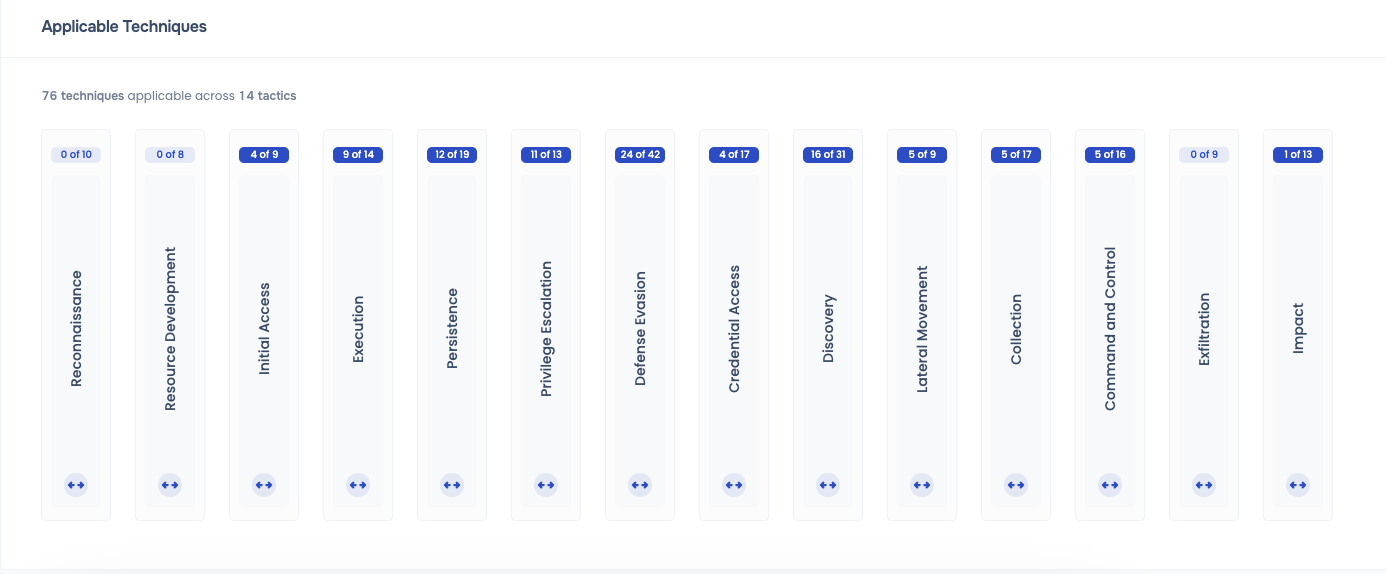Expand Persistence column via arrows icon
The height and width of the screenshot is (574, 1386).
pos(452,485)
